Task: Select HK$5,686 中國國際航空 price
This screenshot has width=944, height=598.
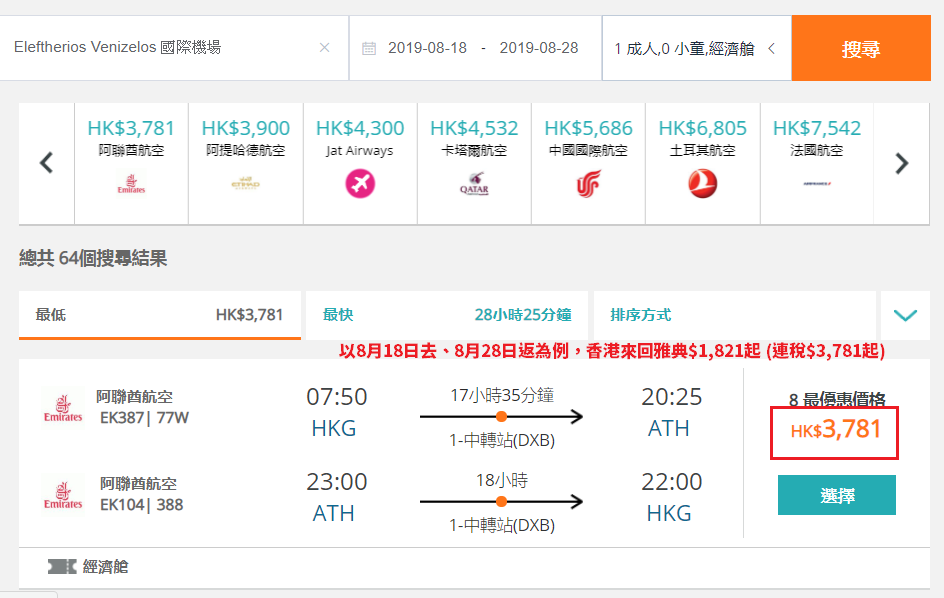Action: pyautogui.click(x=588, y=128)
